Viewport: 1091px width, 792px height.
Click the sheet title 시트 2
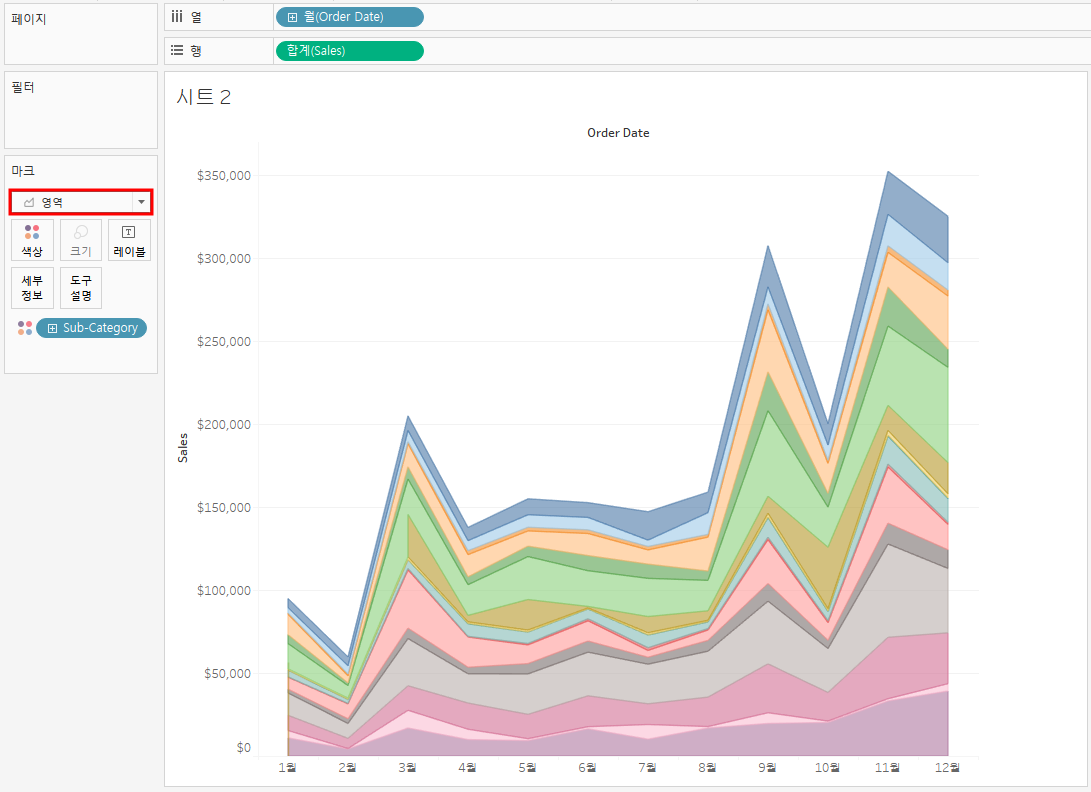pyautogui.click(x=203, y=96)
